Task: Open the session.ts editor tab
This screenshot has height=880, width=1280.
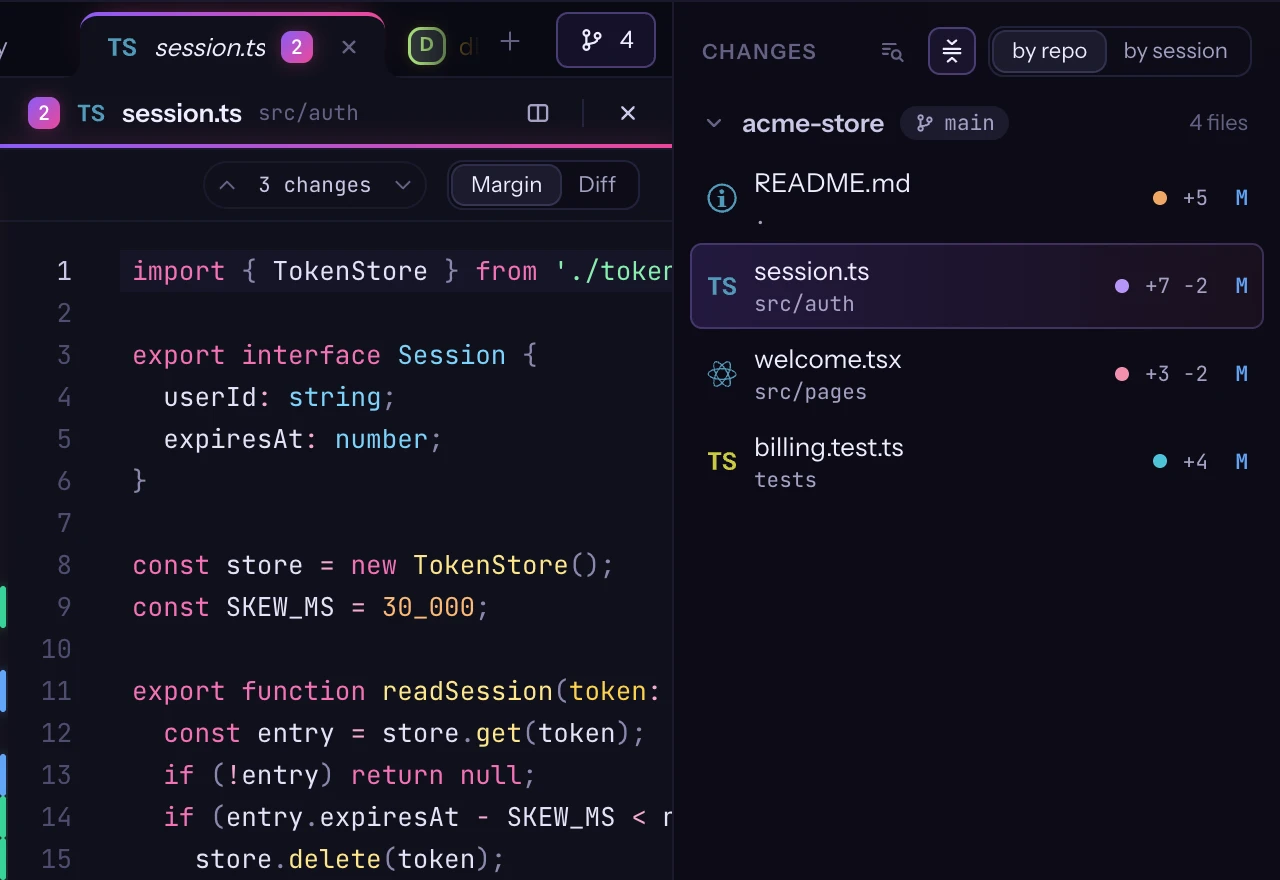Action: 232,46
